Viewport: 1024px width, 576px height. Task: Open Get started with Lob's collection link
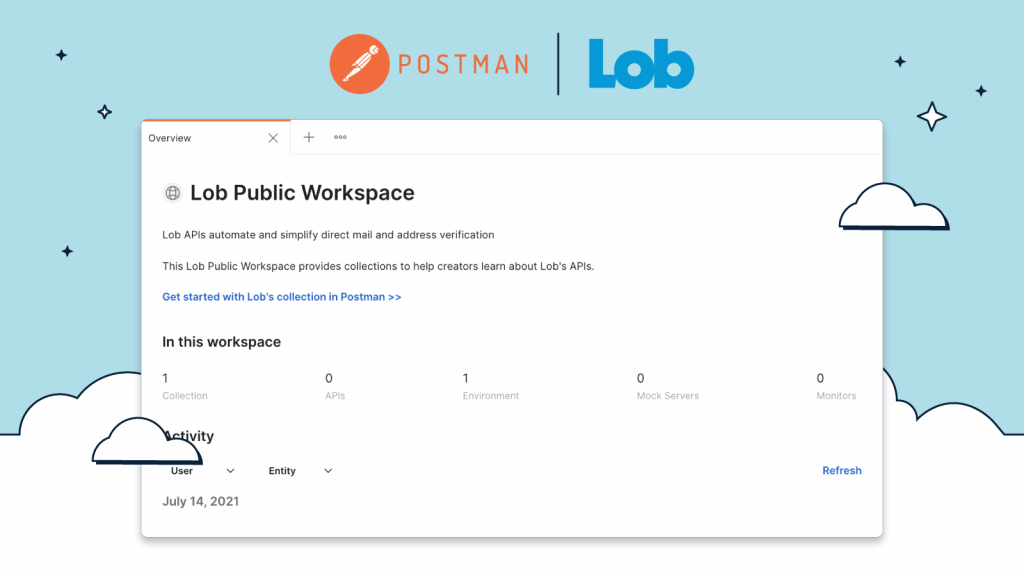click(x=281, y=296)
